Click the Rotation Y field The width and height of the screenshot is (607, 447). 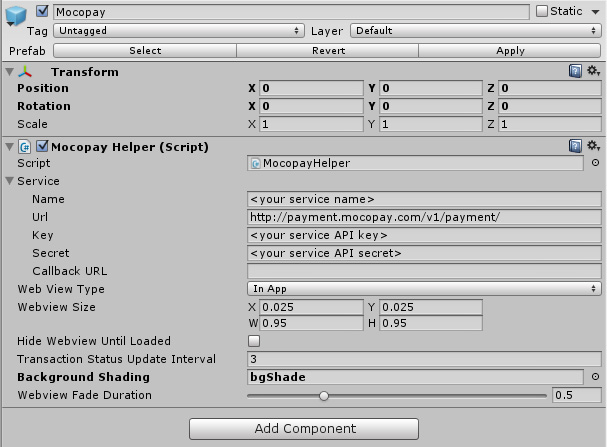(431, 106)
